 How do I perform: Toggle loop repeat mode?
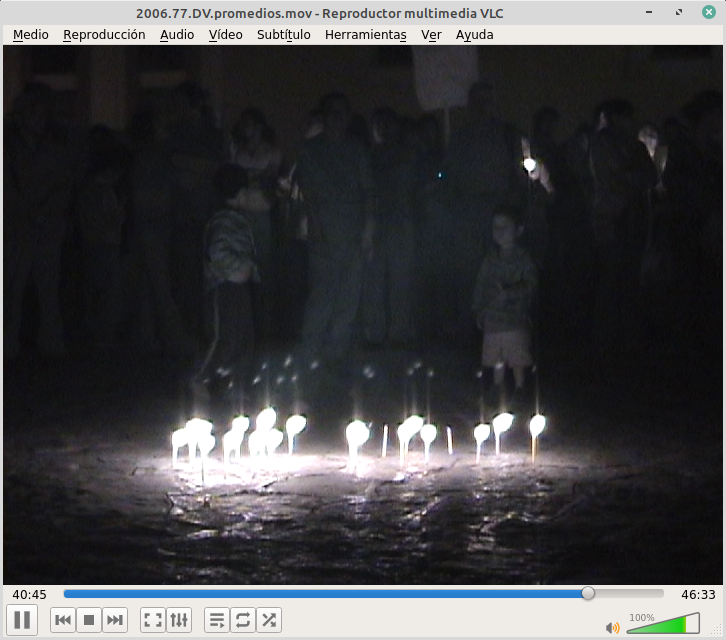pos(243,620)
